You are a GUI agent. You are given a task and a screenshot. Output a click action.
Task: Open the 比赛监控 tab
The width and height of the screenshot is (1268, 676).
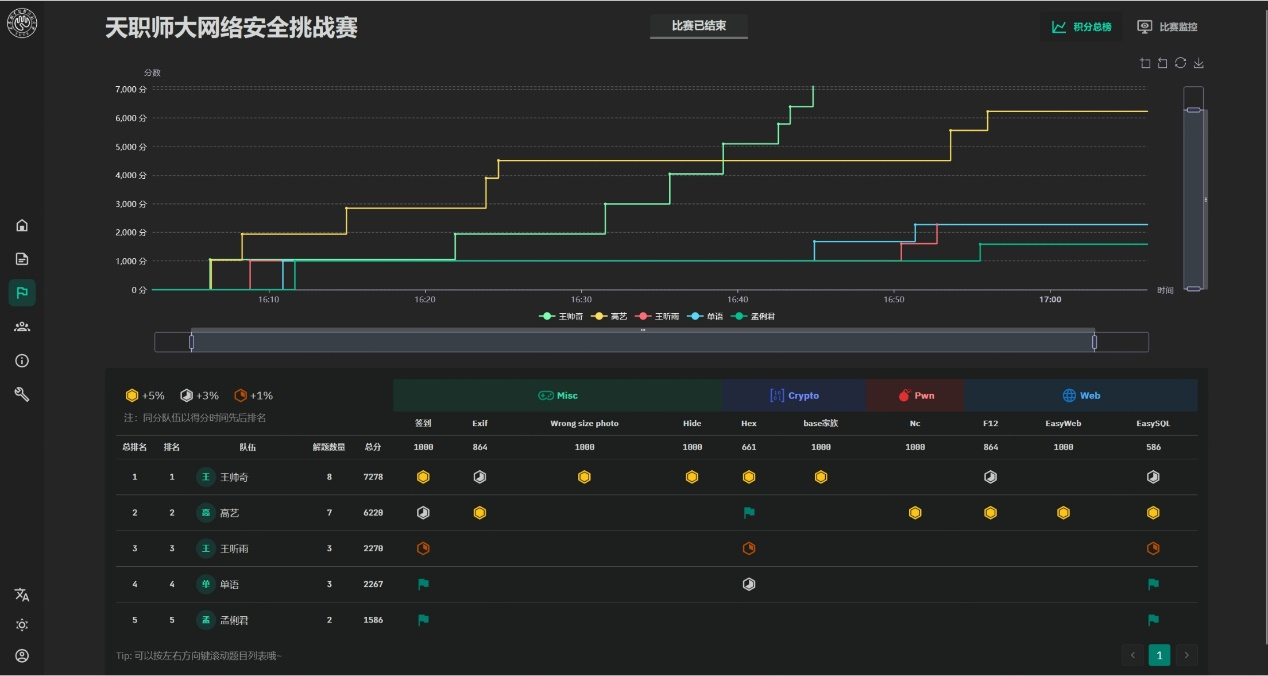(x=1167, y=27)
